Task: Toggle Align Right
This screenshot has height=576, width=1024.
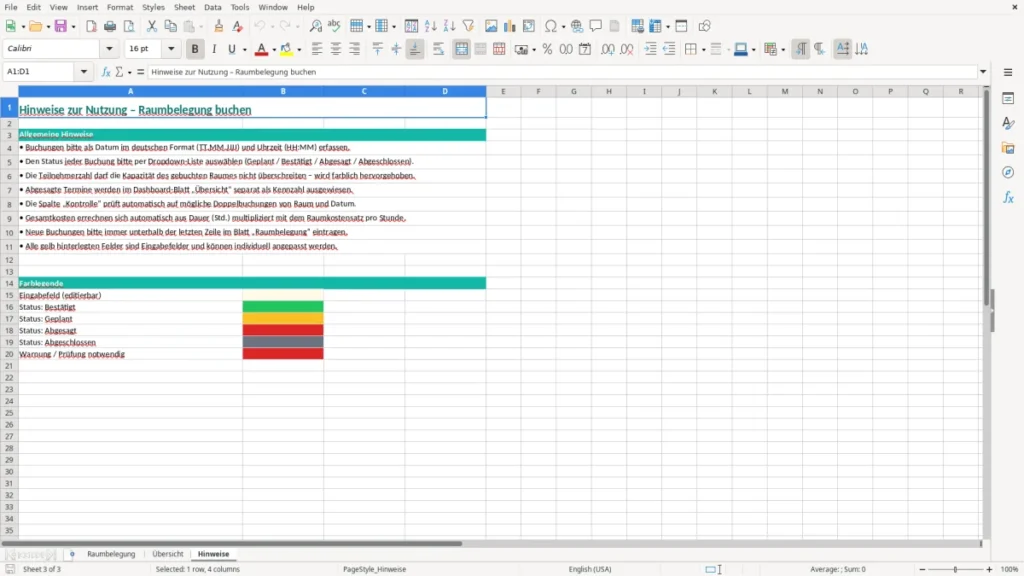Action: pyautogui.click(x=355, y=49)
